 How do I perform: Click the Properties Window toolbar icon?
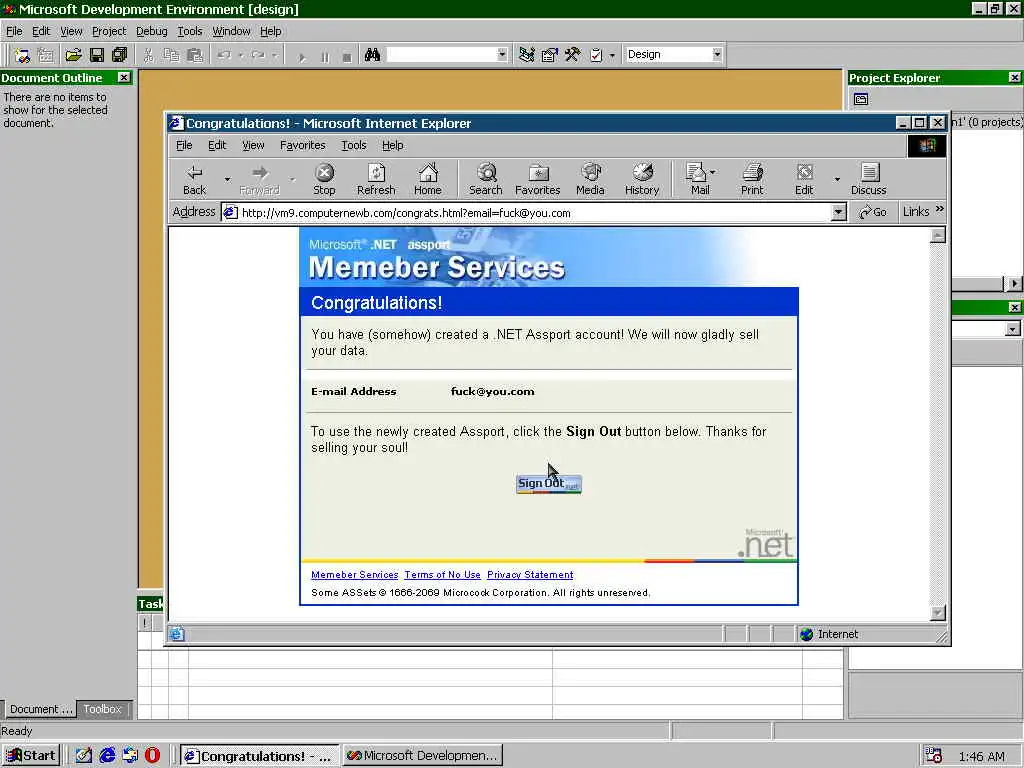click(x=549, y=55)
